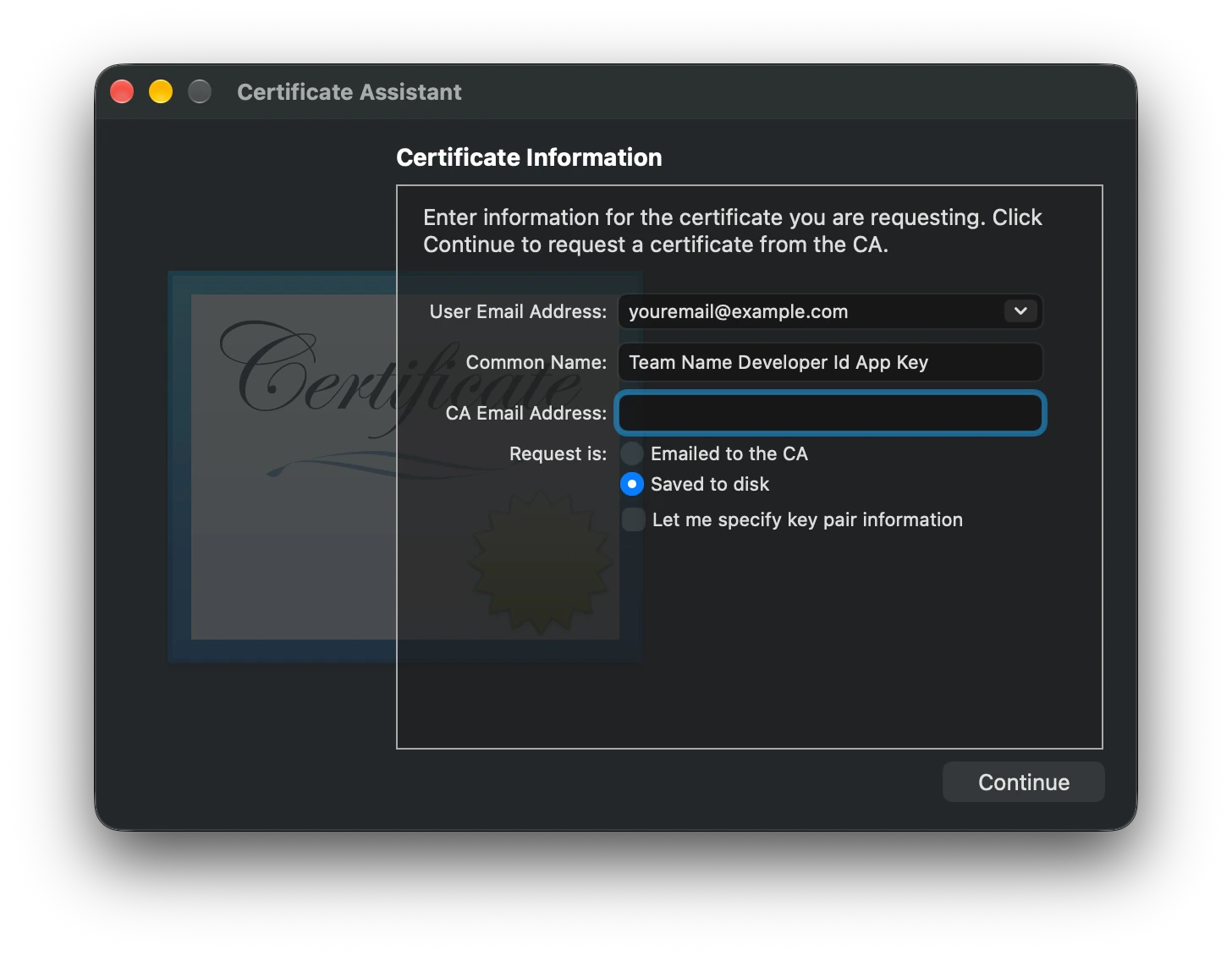Click the Common Name label
1232x956 pixels.
coord(536,362)
